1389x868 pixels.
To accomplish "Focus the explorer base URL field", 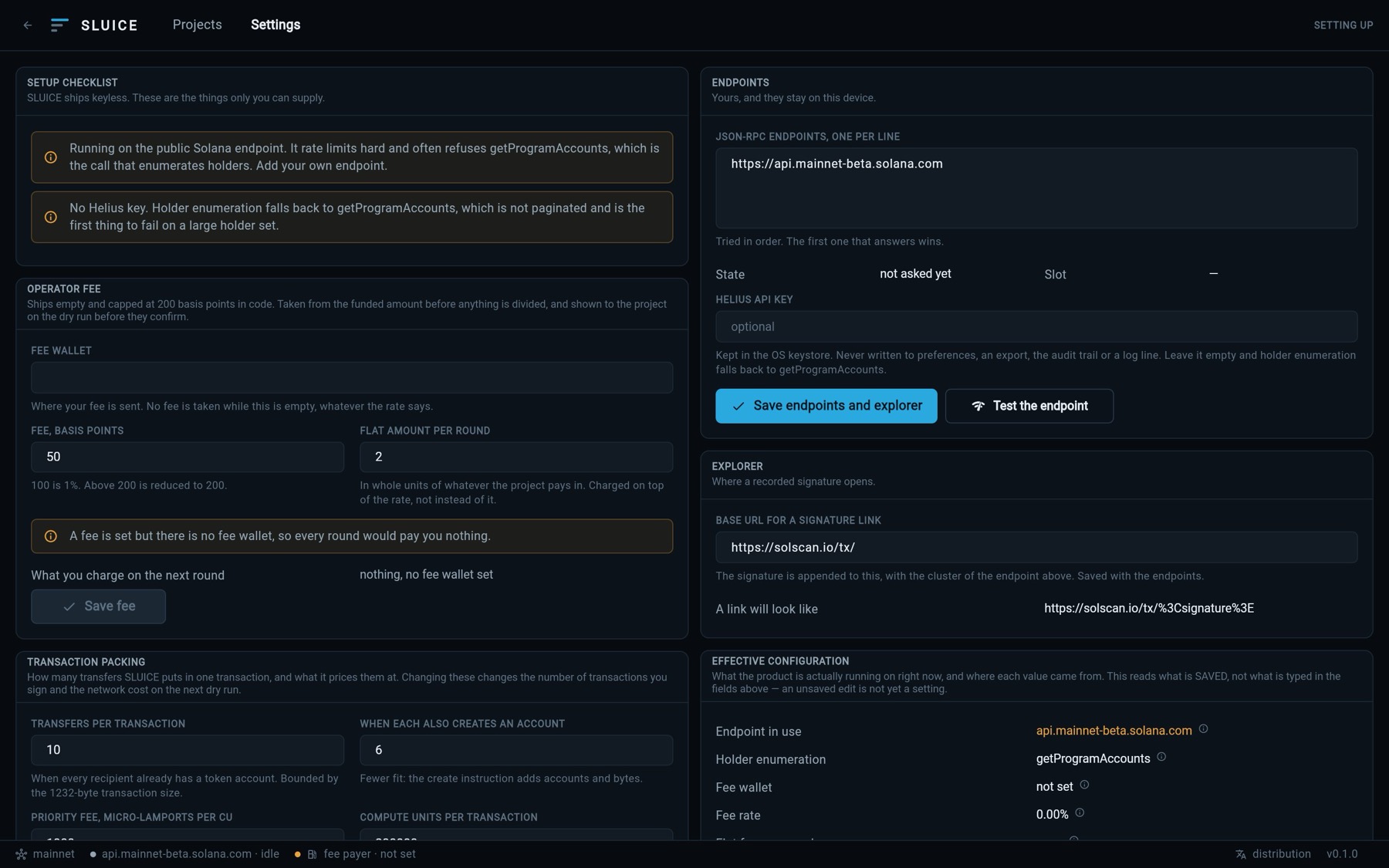I will pyautogui.click(x=1036, y=548).
